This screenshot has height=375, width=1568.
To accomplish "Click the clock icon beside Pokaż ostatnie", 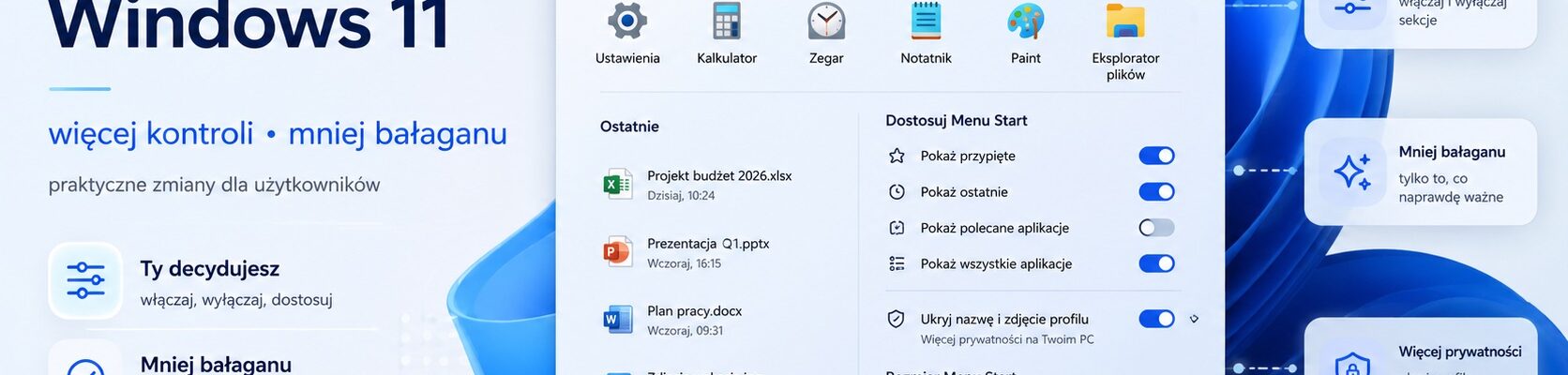I will pos(897,191).
